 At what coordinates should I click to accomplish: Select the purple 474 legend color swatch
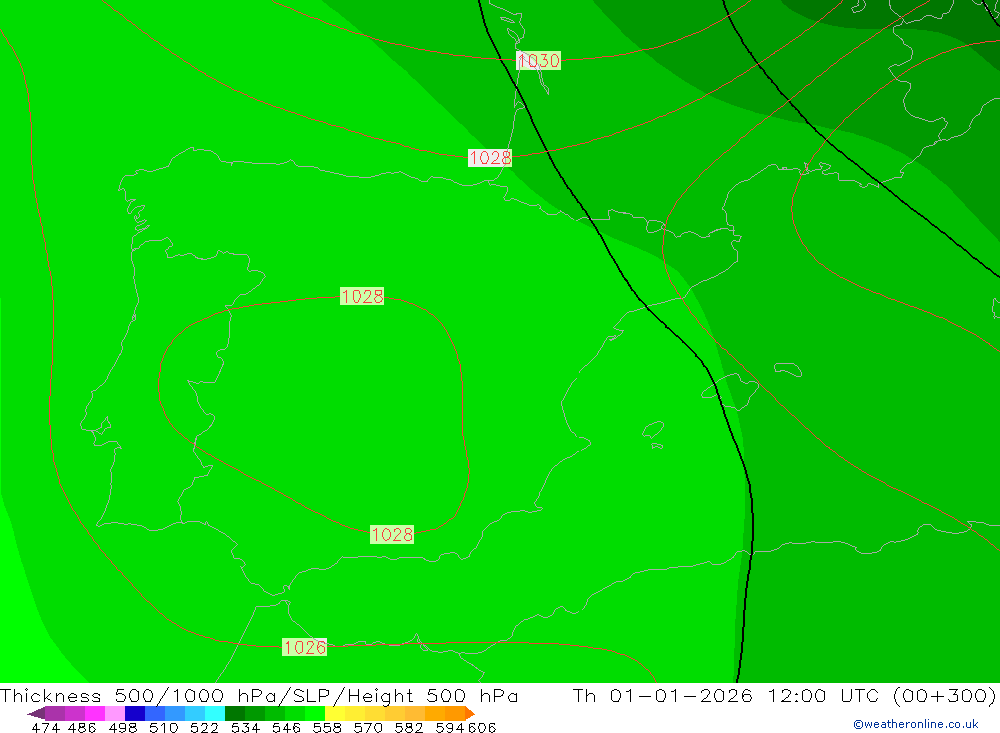pos(55,713)
